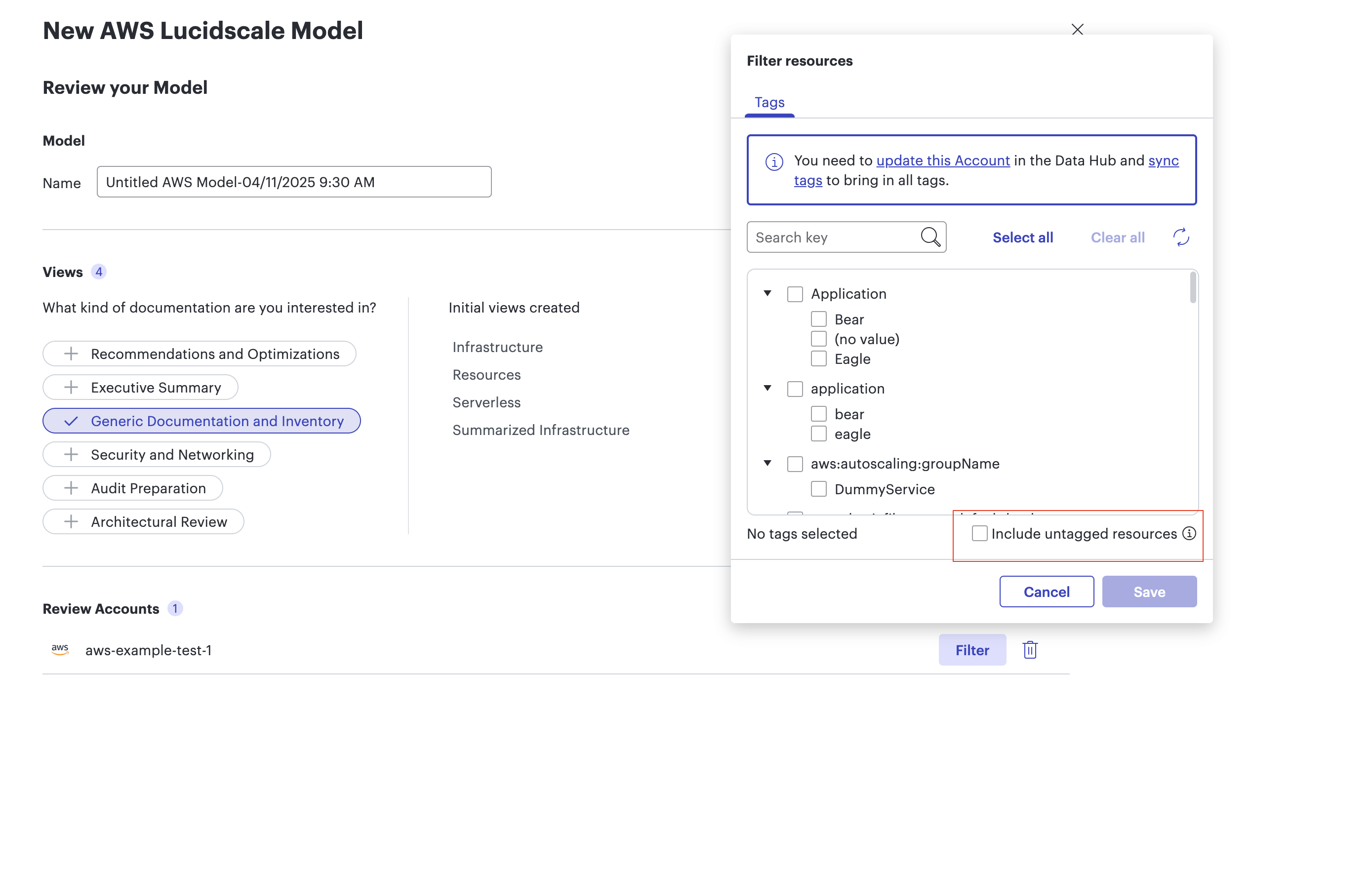Click the search magnifier icon
This screenshot has width=1372, height=869.
click(930, 237)
